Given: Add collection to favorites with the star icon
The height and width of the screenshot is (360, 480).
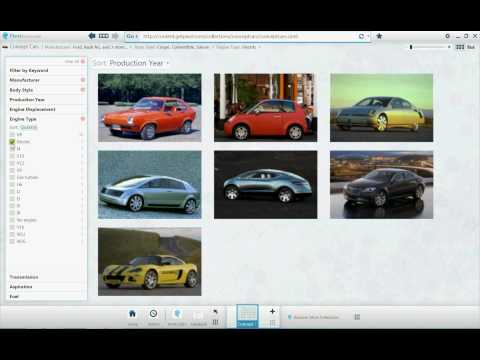Looking at the screenshot, I should 379,36.
